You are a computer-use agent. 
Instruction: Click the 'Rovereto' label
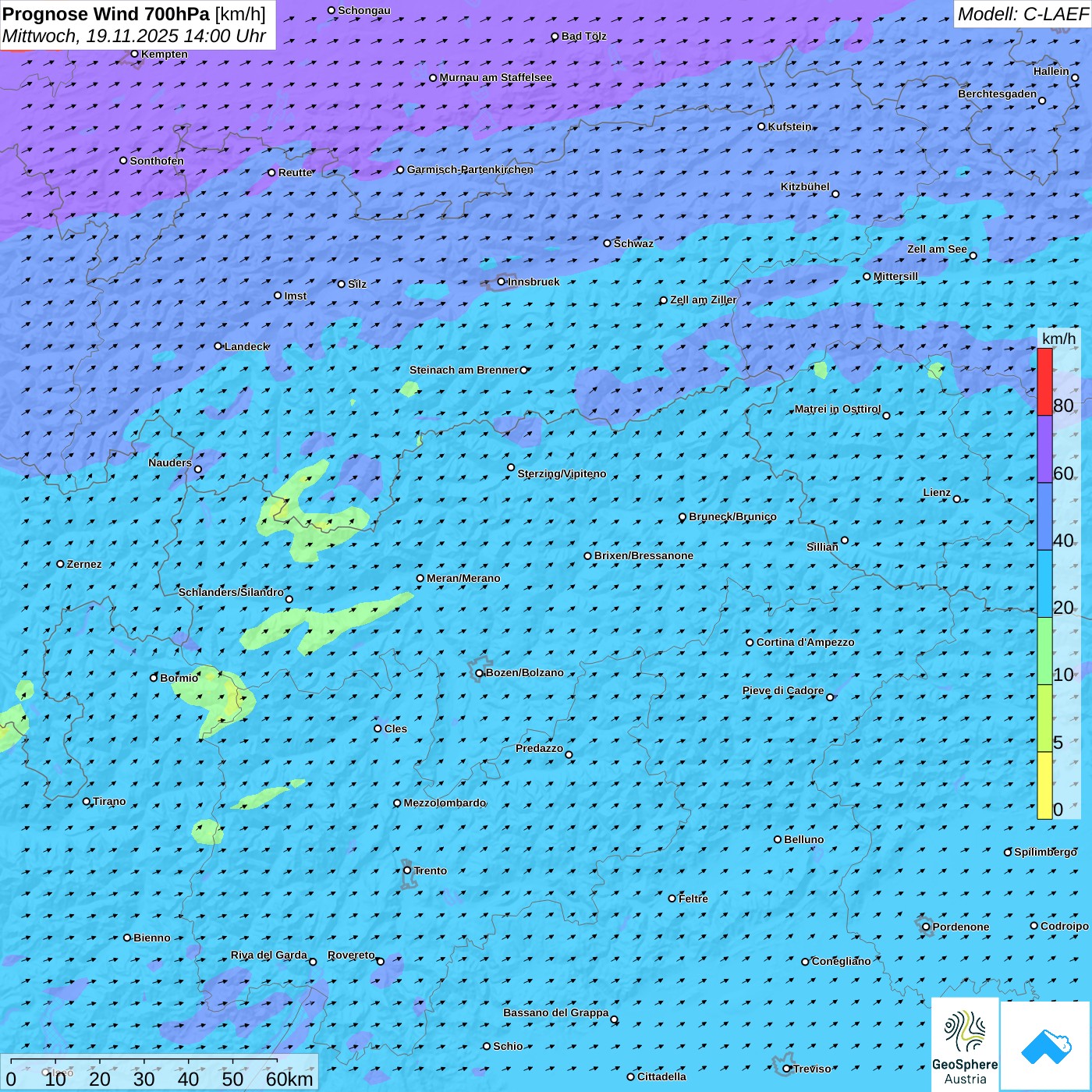[x=351, y=955]
